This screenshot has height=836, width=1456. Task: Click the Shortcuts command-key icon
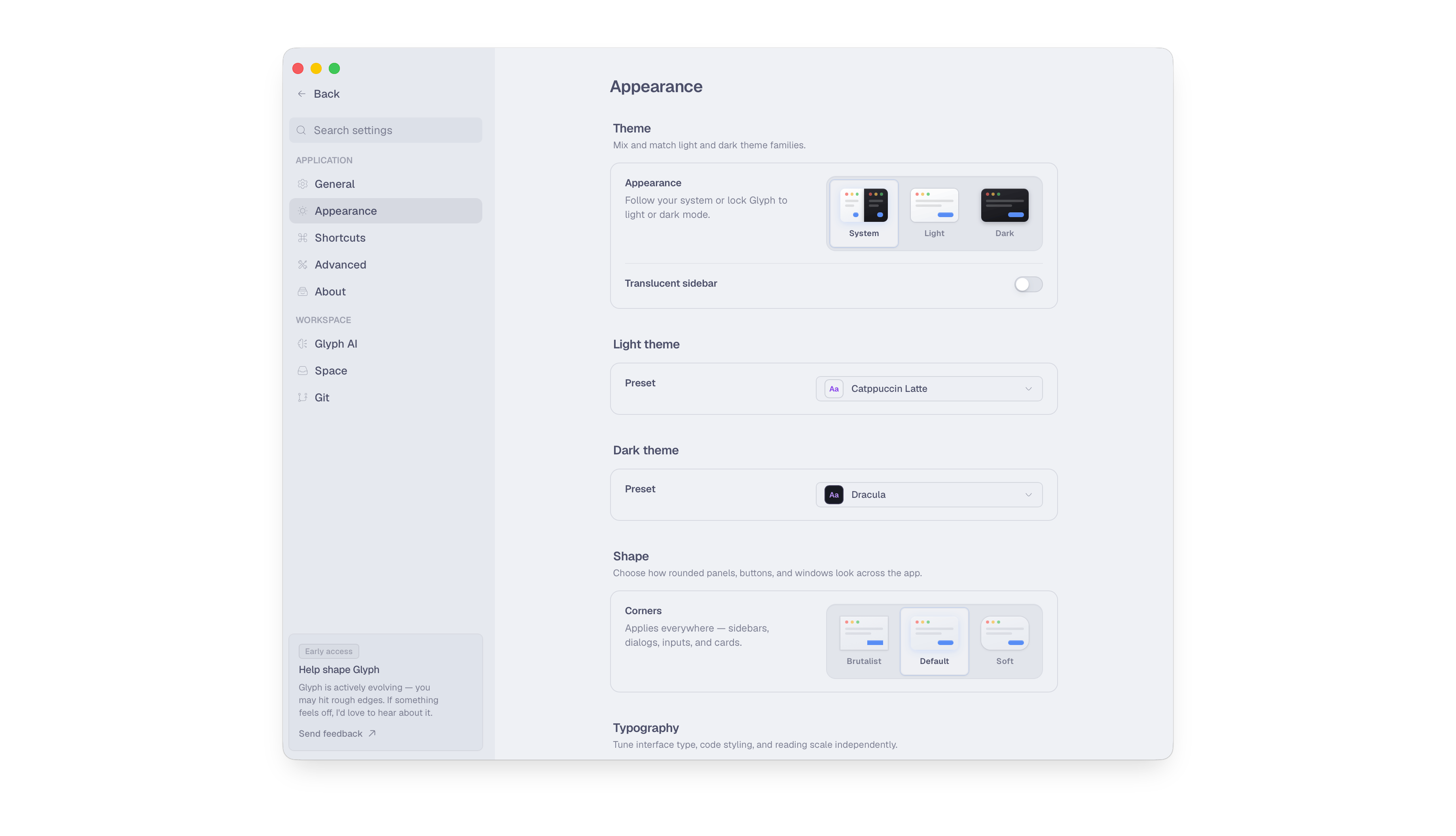pyautogui.click(x=303, y=238)
